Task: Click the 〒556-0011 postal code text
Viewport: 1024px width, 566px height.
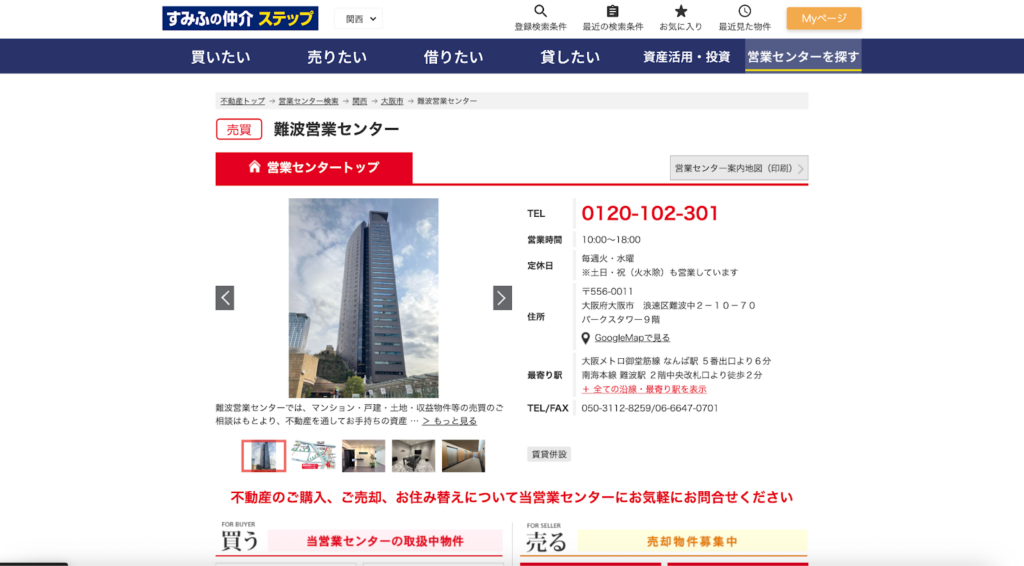Action: click(x=607, y=291)
